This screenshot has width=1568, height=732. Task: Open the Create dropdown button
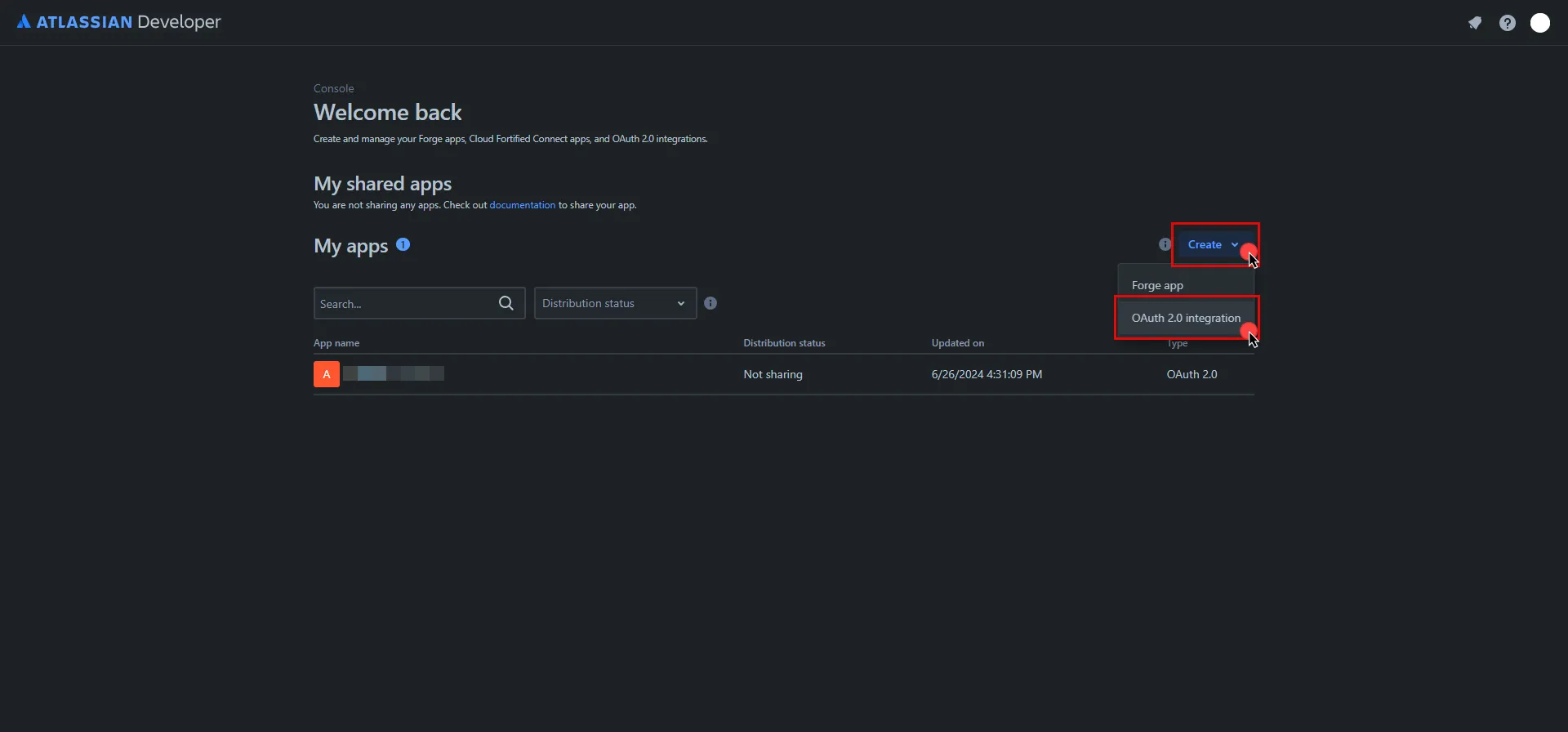[1213, 244]
